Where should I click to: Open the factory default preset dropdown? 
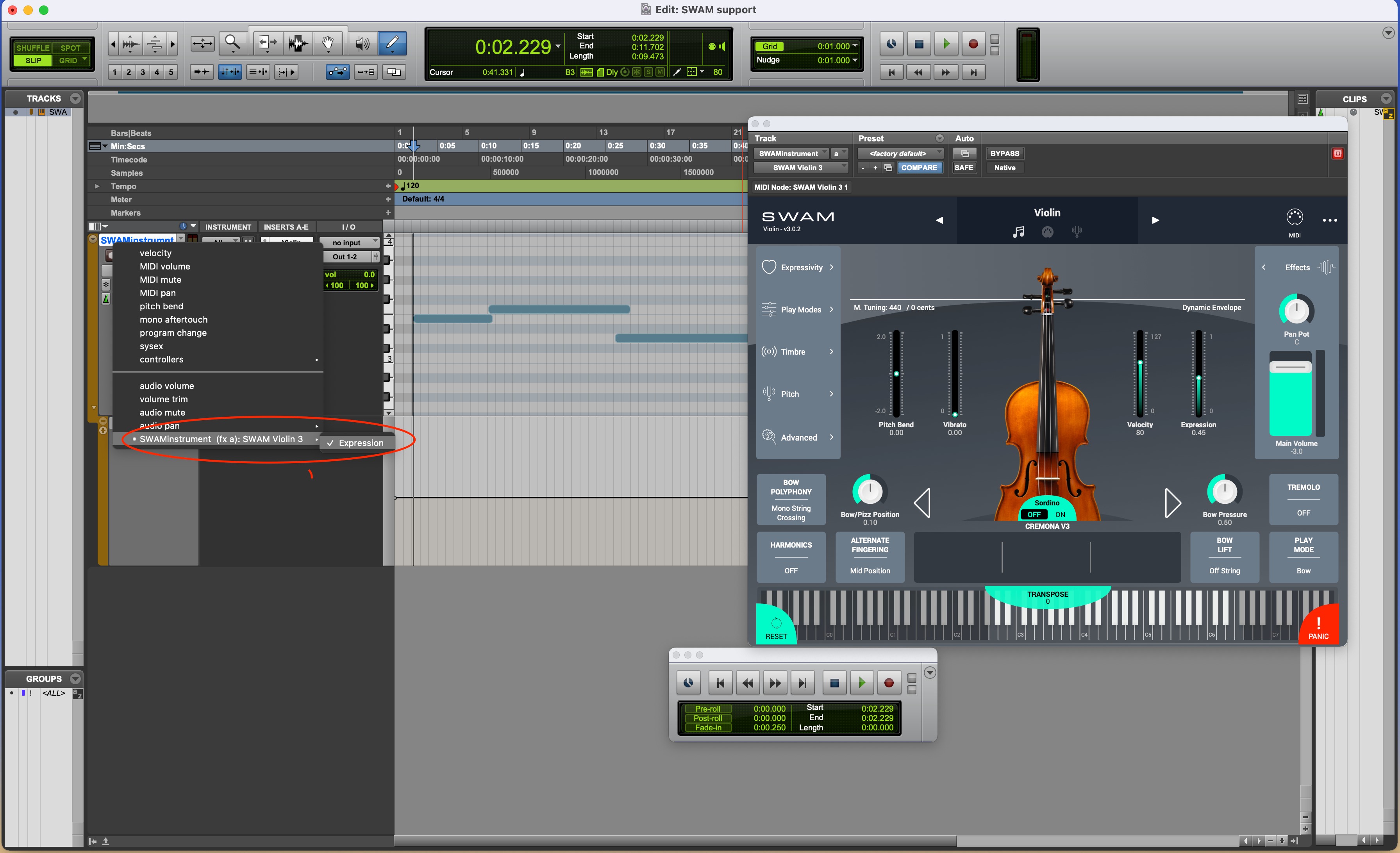click(900, 153)
